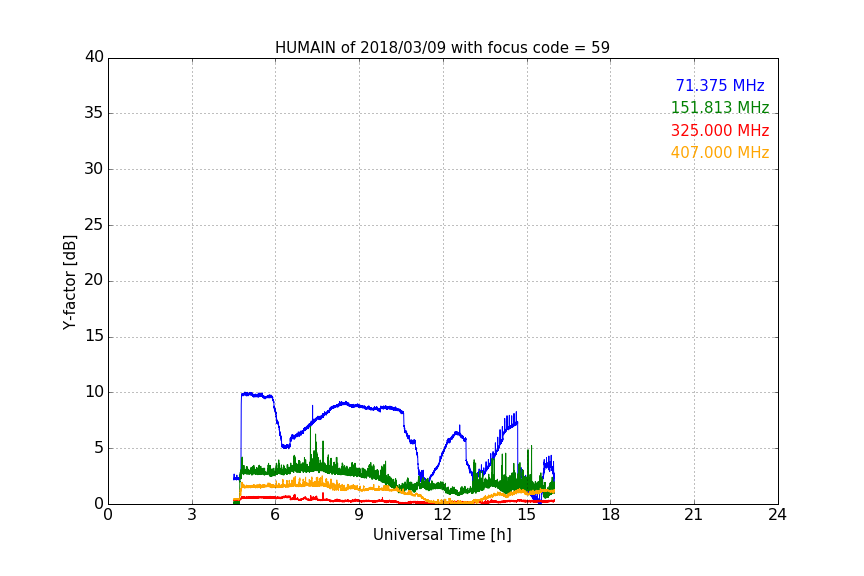Click the y-axis tick label '35'
The height and width of the screenshot is (576, 864).
point(94,113)
